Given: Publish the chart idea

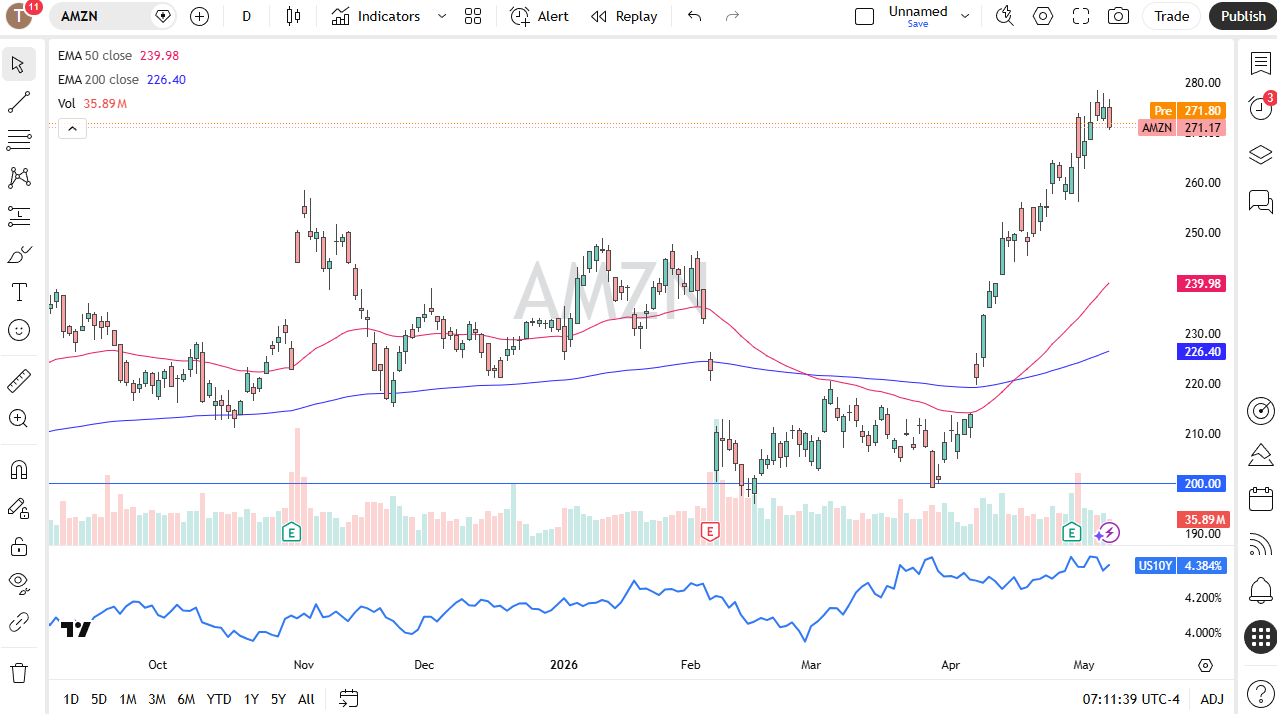Looking at the screenshot, I should [1243, 16].
